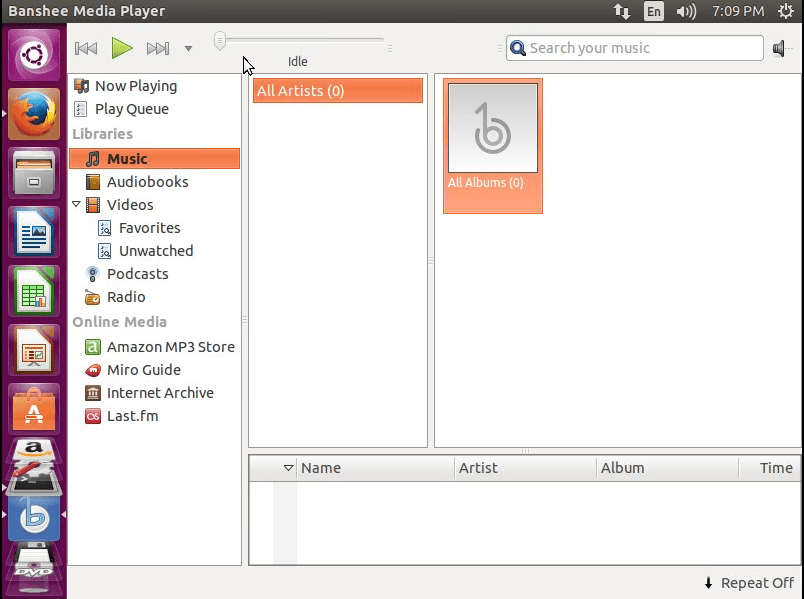
Task: Open Ubuntu Software Center launcher icon
Action: 34,409
